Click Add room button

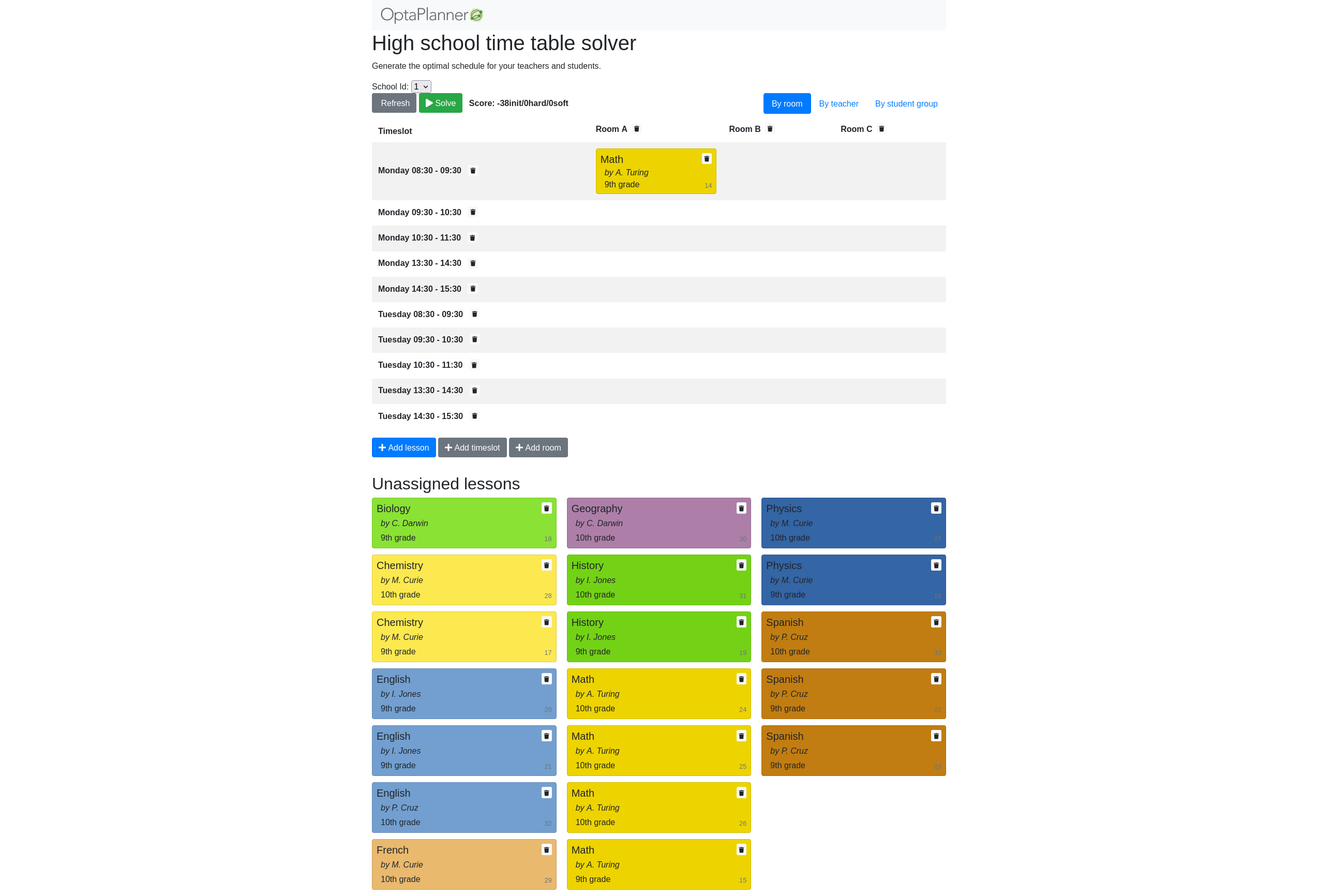click(538, 447)
